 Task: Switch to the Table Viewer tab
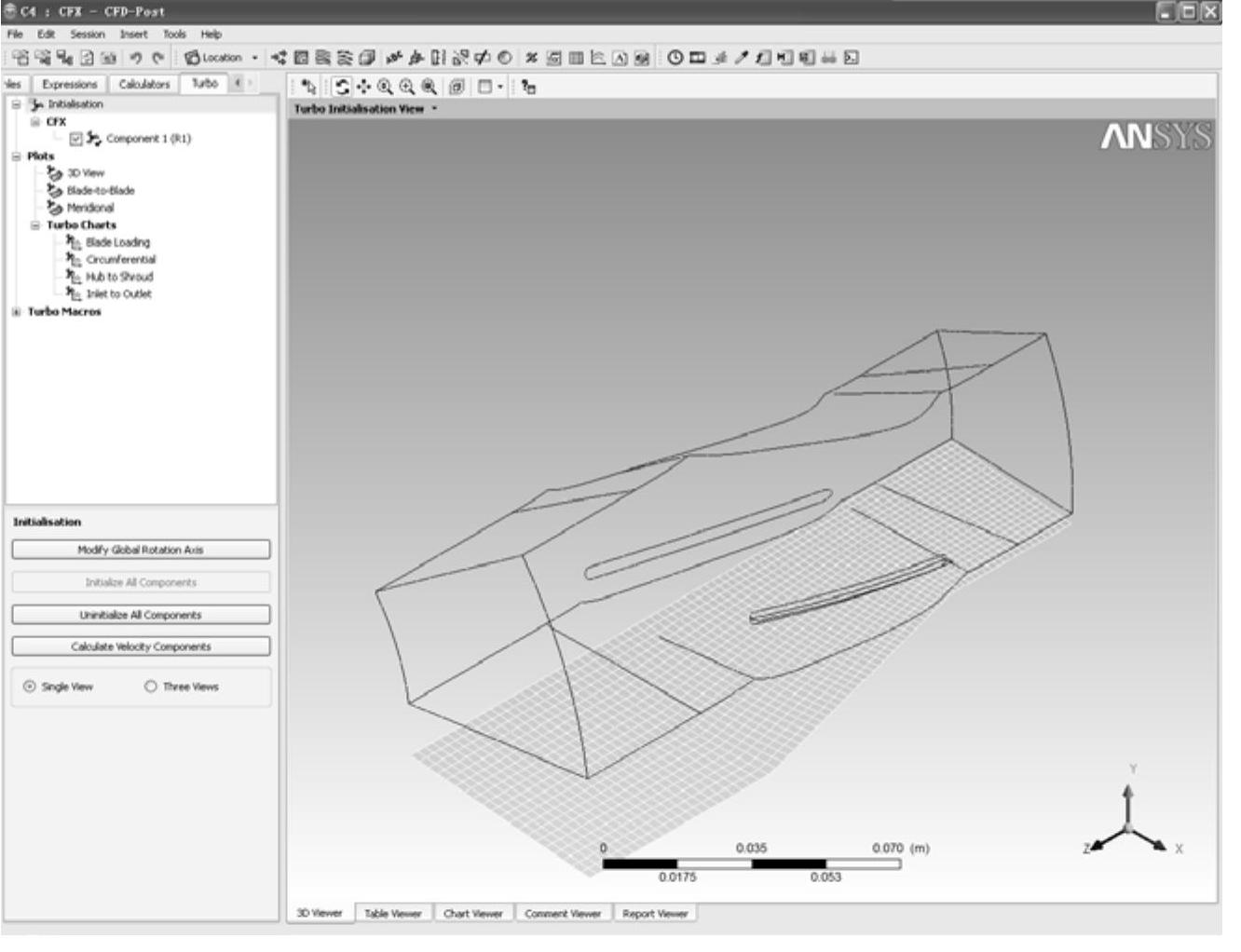coord(392,914)
